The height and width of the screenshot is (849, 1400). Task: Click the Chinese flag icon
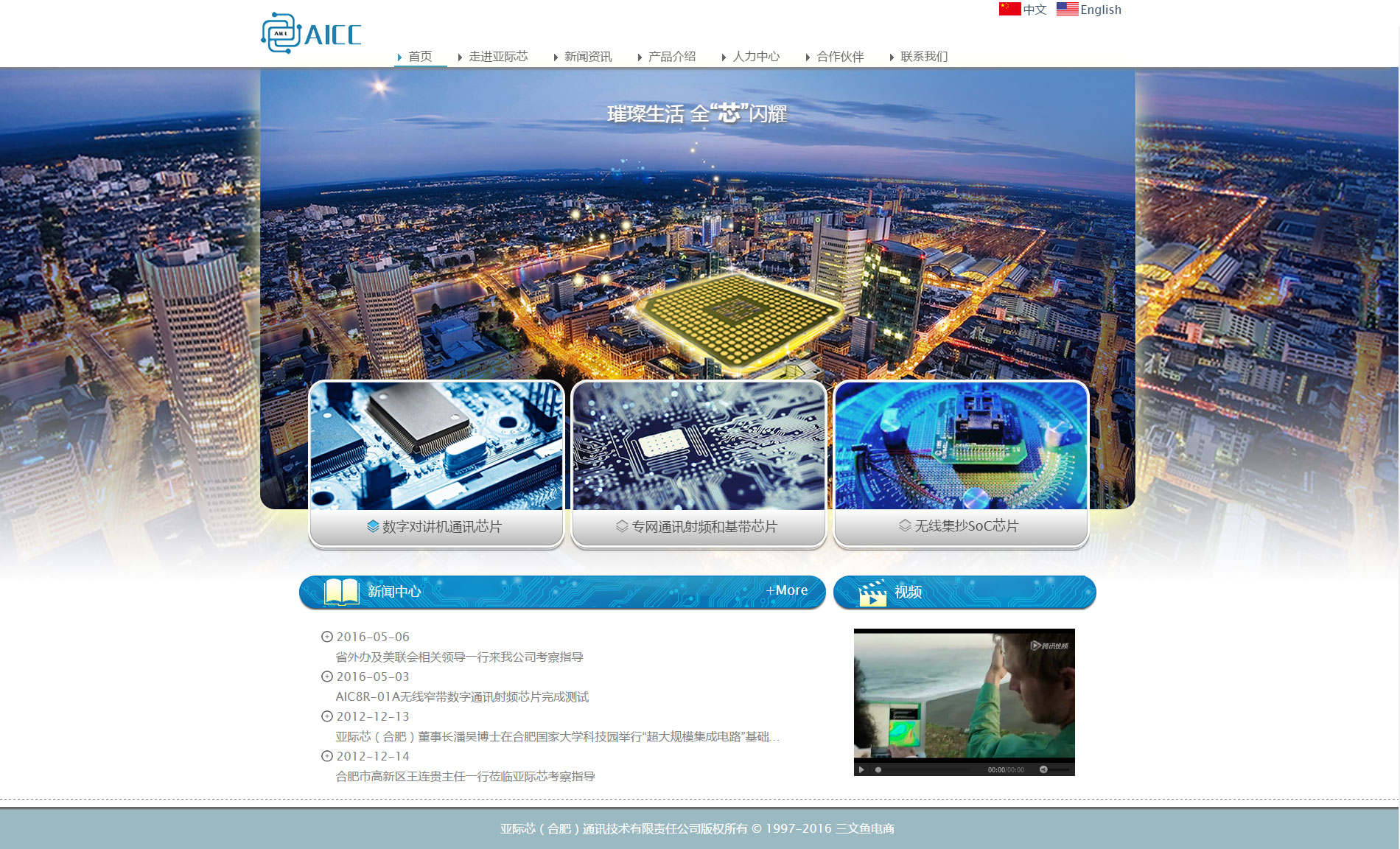(x=1009, y=9)
